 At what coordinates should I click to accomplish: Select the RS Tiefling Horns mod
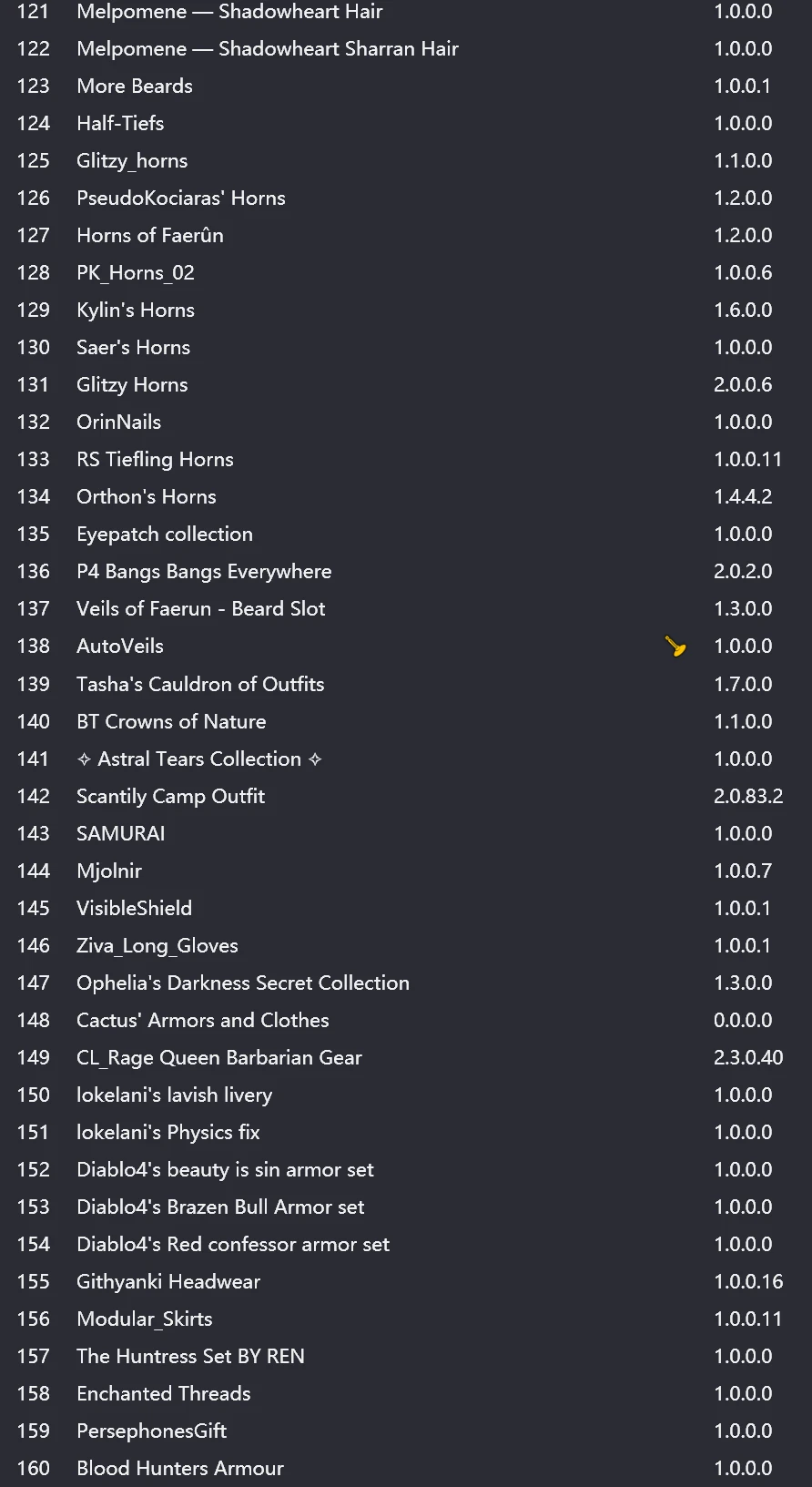155,459
